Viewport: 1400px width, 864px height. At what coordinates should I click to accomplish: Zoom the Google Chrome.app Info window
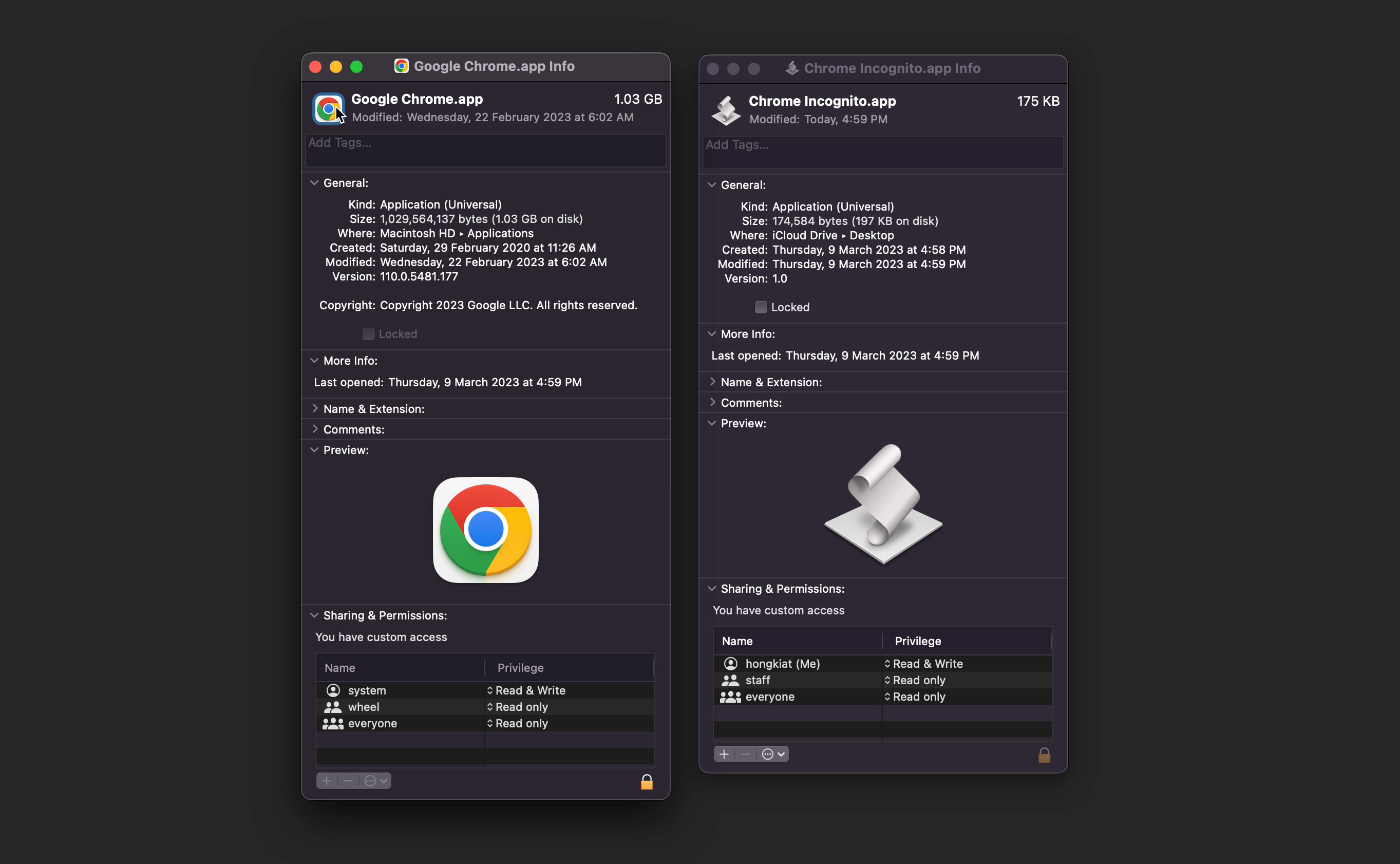click(x=356, y=67)
